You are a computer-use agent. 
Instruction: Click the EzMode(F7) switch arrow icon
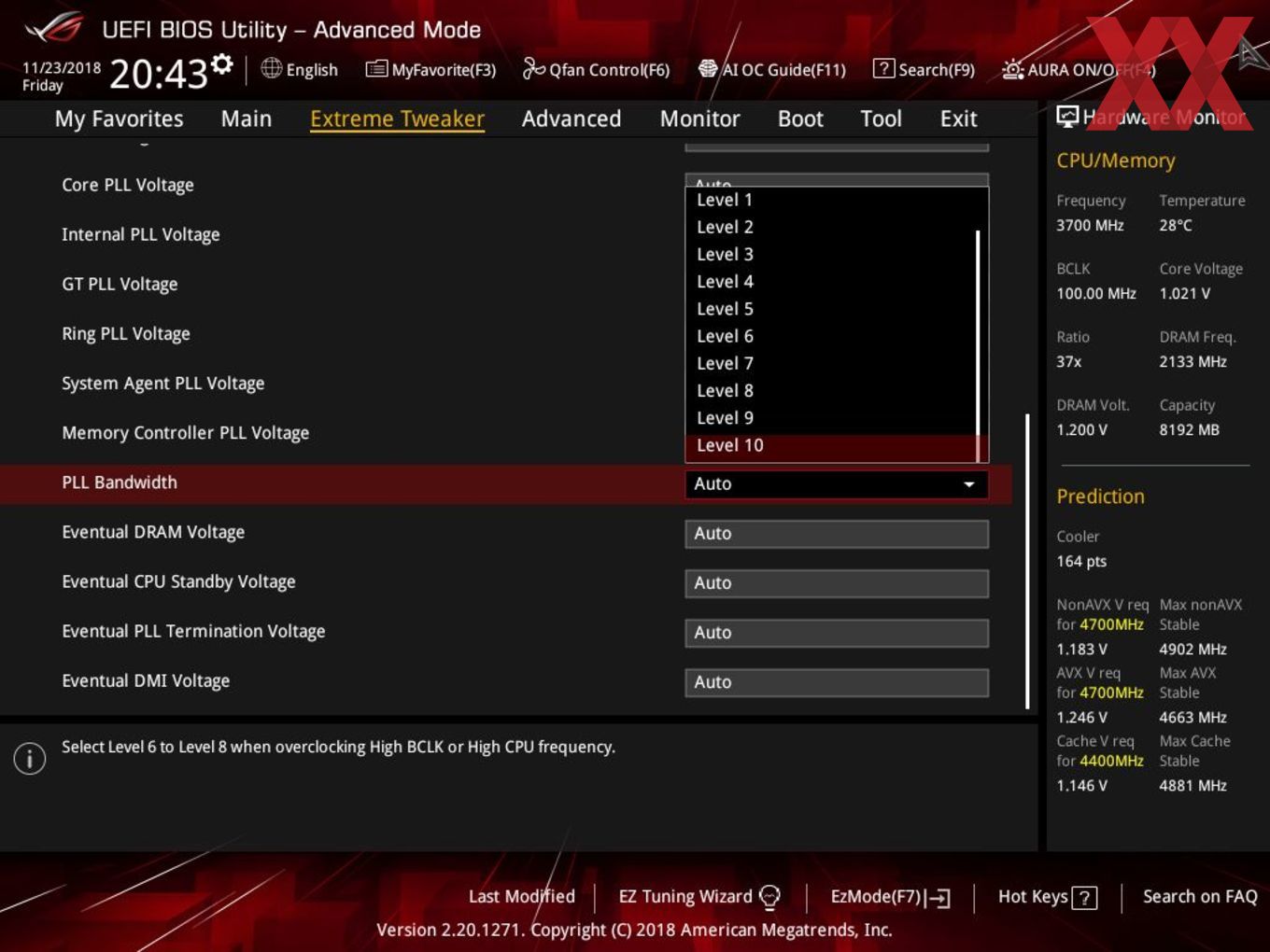pos(938,898)
